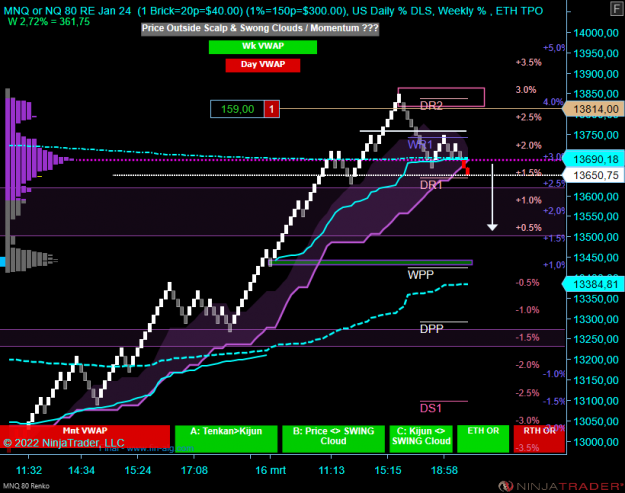Click the 15:15 time axis label
Image resolution: width=625 pixels, height=493 pixels.
[x=388, y=470]
